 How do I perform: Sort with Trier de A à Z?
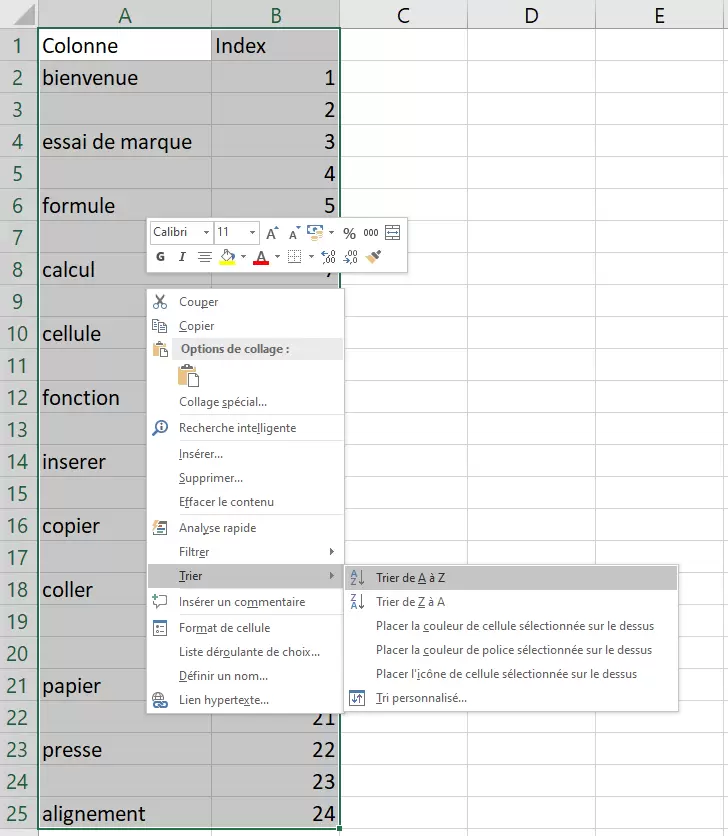[511, 578]
